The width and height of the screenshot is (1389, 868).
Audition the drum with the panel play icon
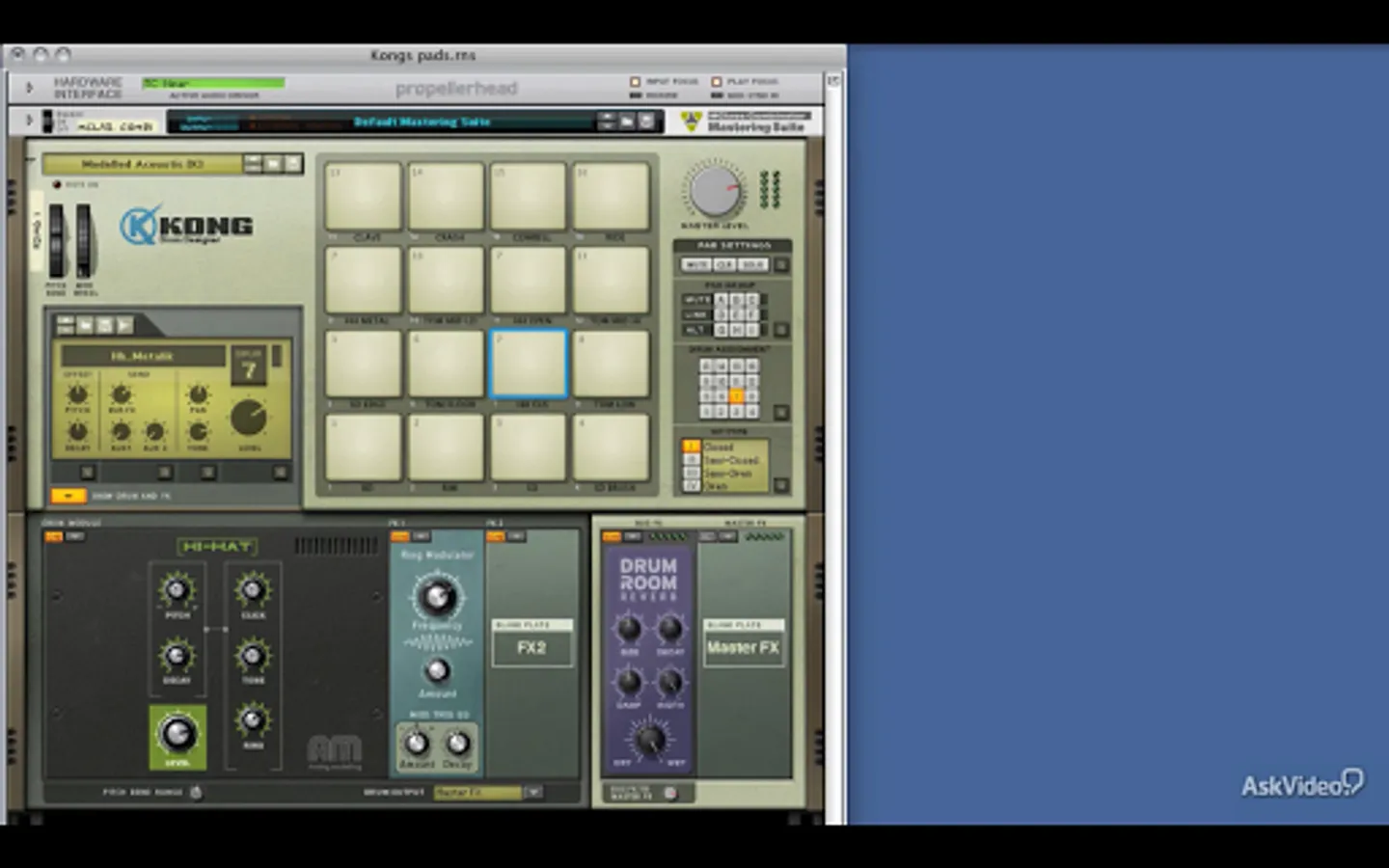pos(123,325)
